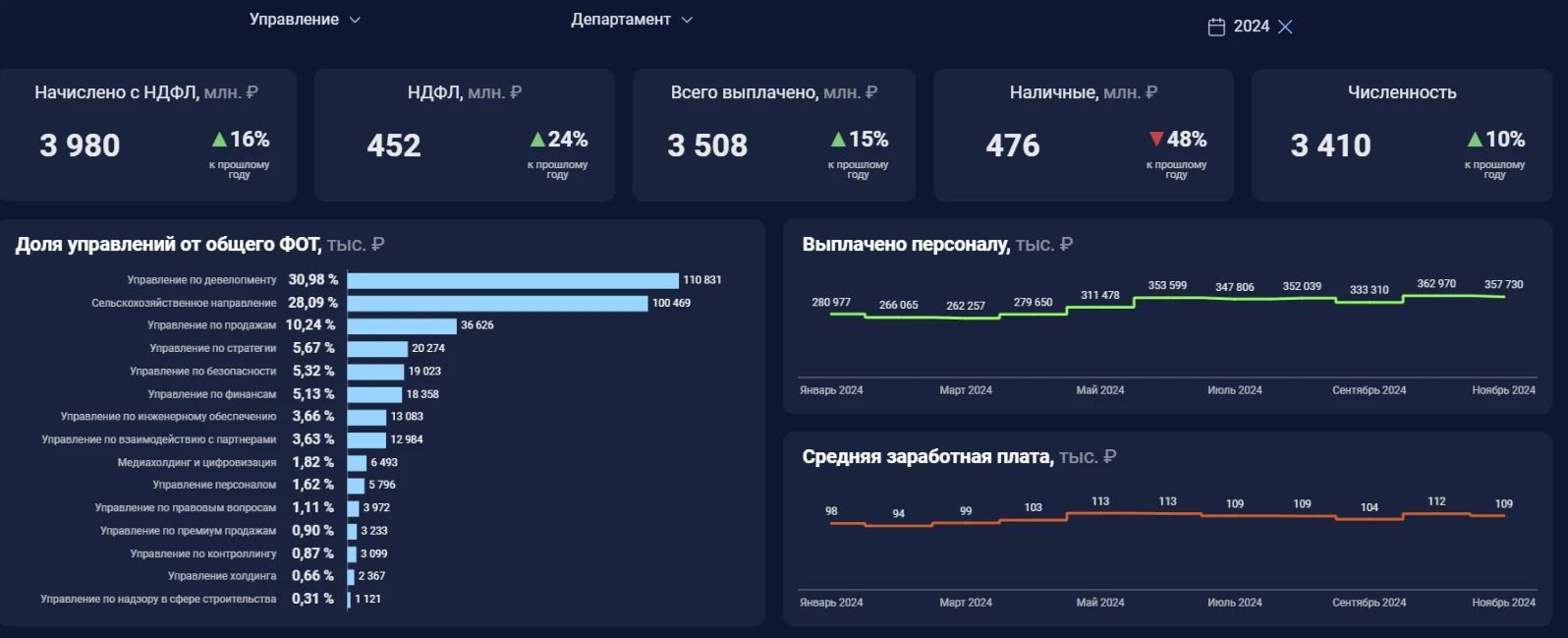Select the Численность value 3 410

click(1330, 145)
